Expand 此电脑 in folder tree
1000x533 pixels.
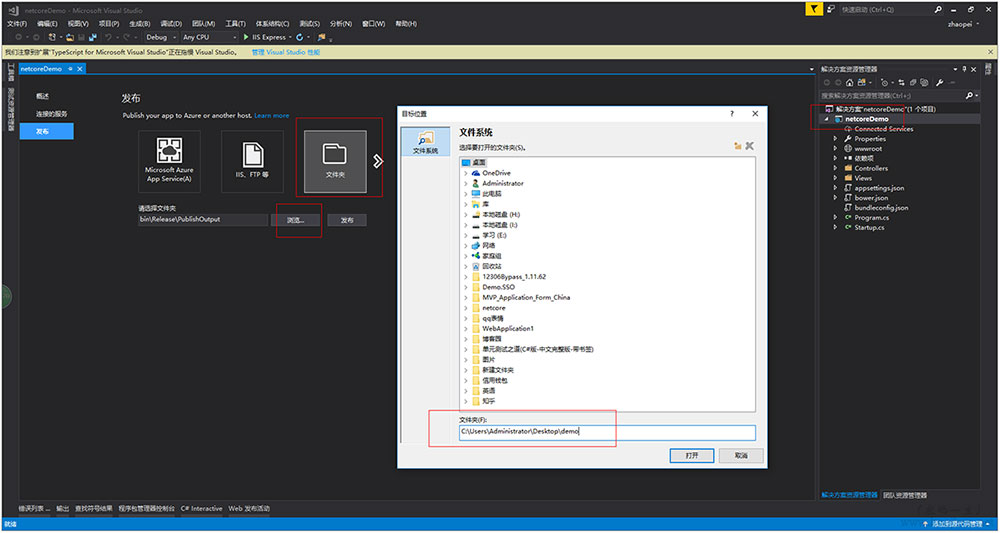click(x=466, y=194)
